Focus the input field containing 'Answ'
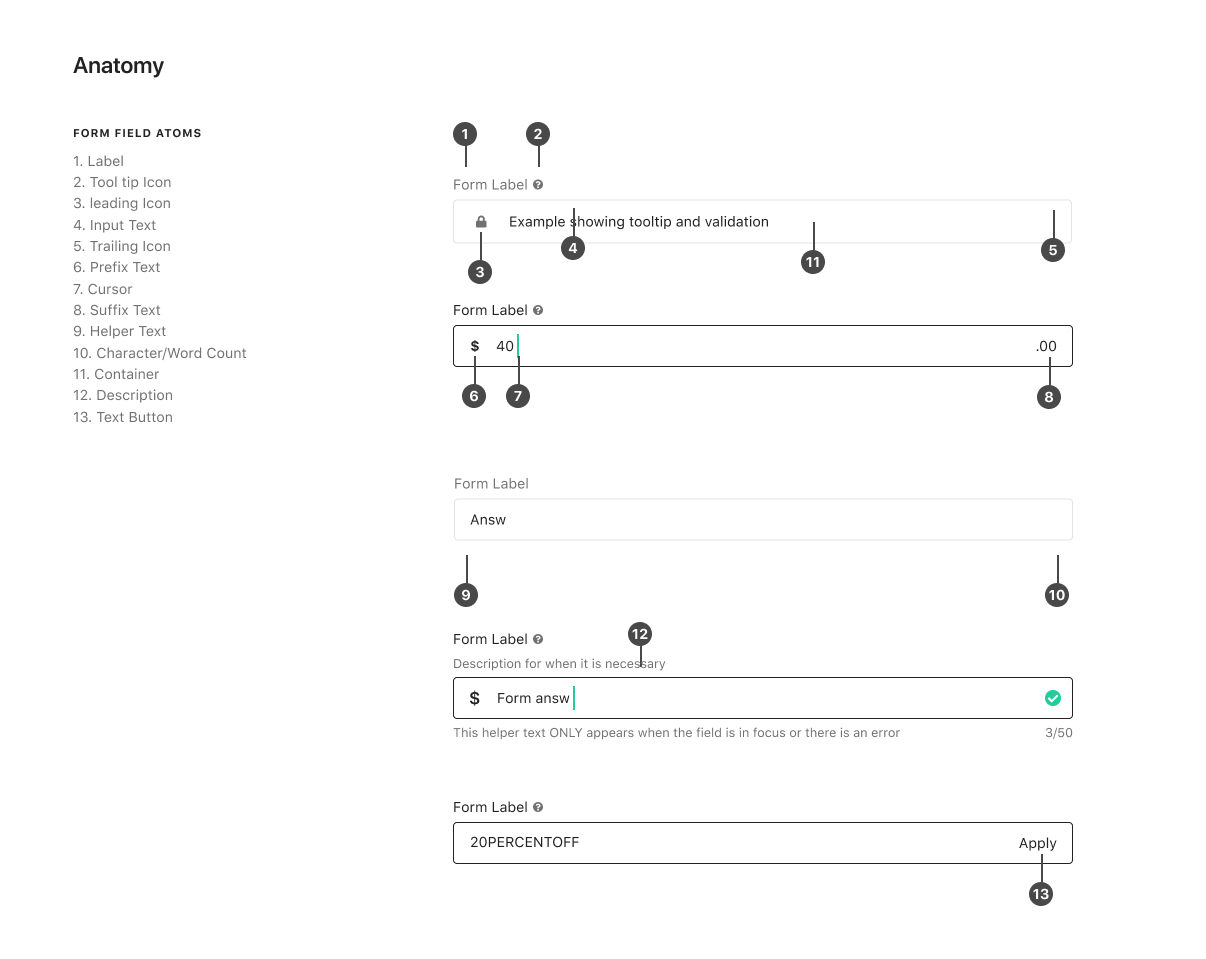Viewport: 1206px width, 959px height. point(763,520)
